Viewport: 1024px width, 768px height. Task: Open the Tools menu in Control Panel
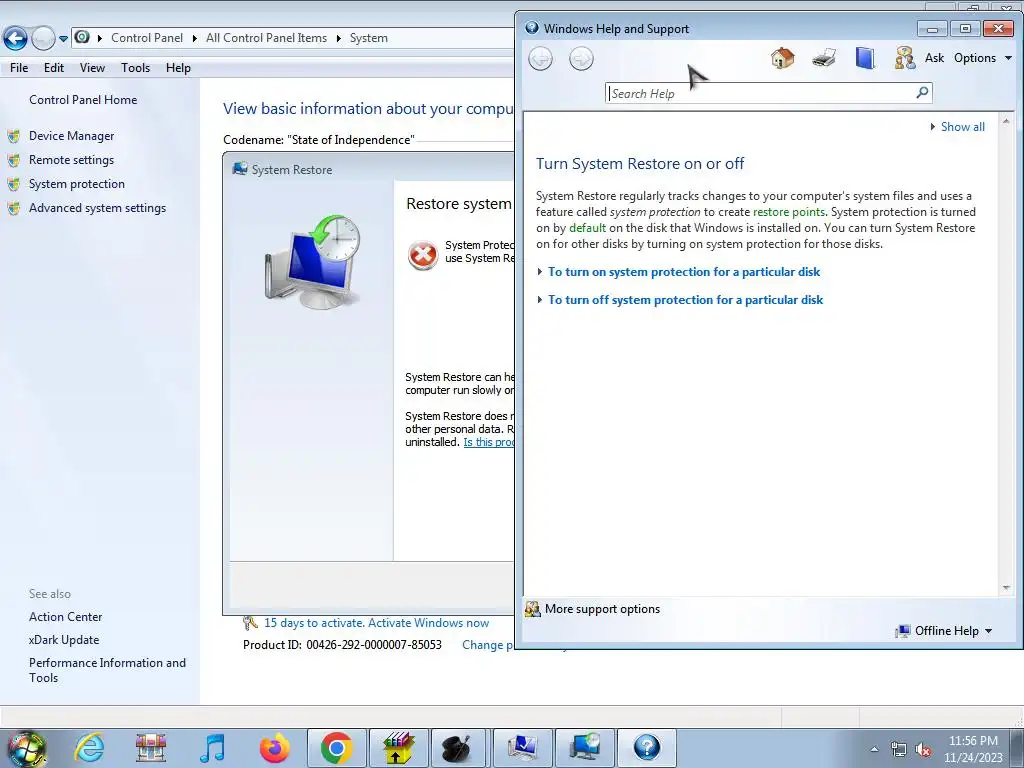tap(135, 68)
